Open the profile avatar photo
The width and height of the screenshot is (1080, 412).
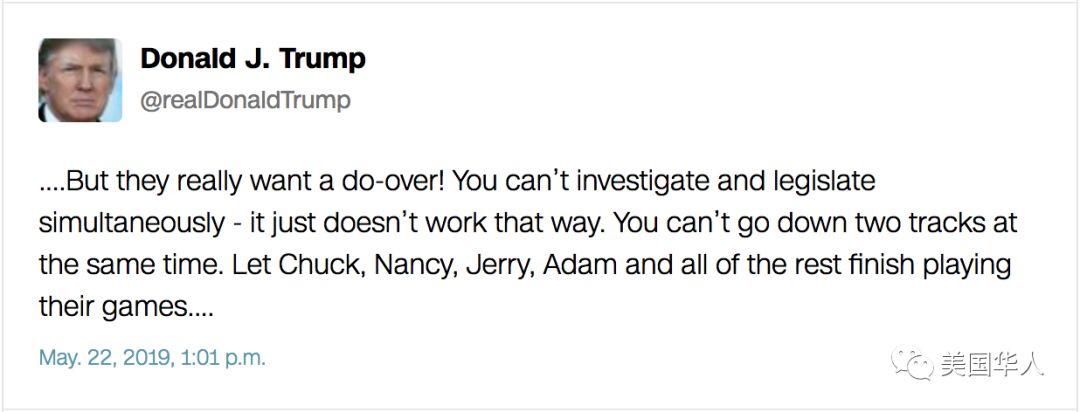click(80, 80)
